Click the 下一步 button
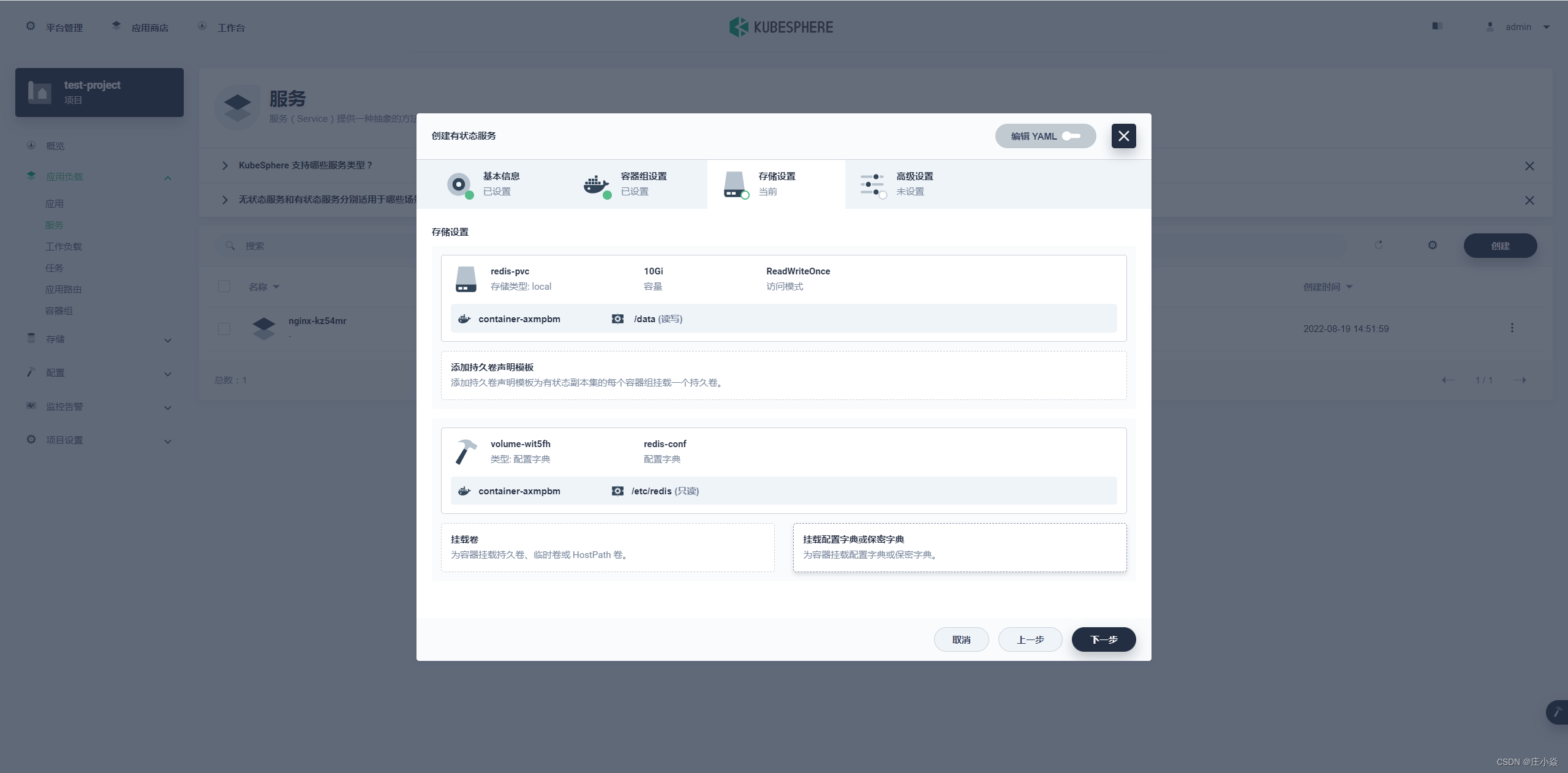The width and height of the screenshot is (1568, 773). click(1103, 639)
